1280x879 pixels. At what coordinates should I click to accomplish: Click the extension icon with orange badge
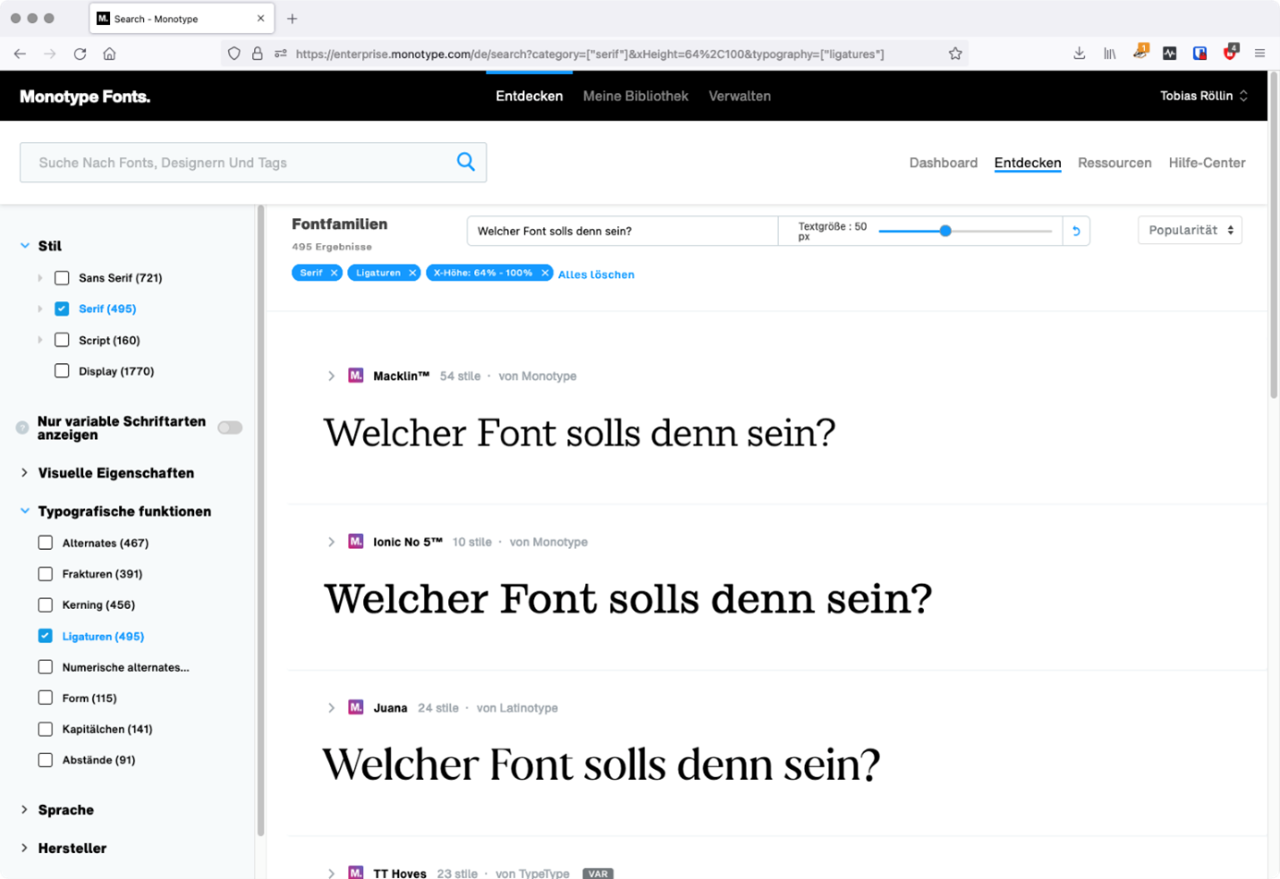click(x=1141, y=52)
